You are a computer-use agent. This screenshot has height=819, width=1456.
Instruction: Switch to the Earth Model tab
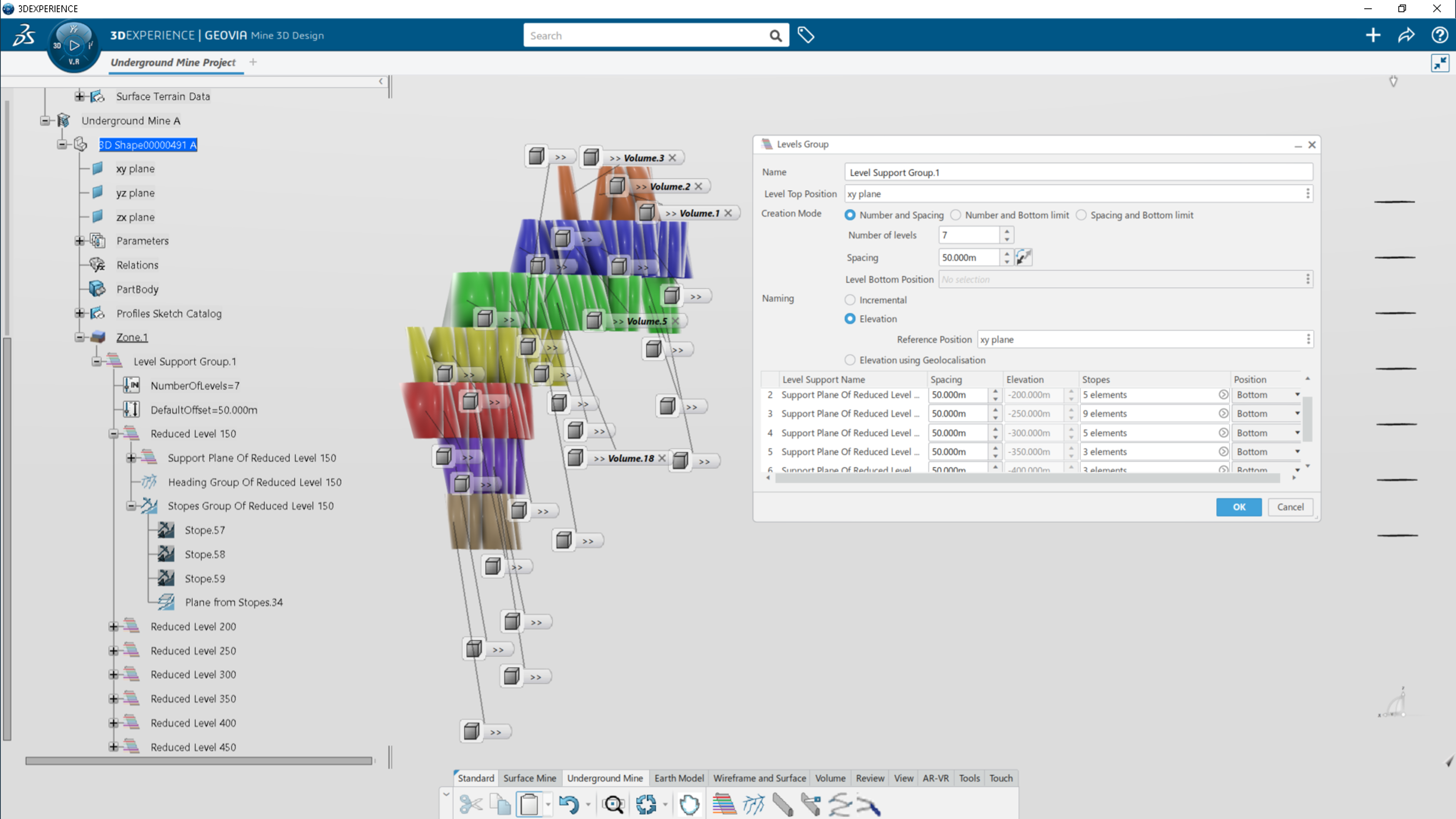tap(679, 778)
